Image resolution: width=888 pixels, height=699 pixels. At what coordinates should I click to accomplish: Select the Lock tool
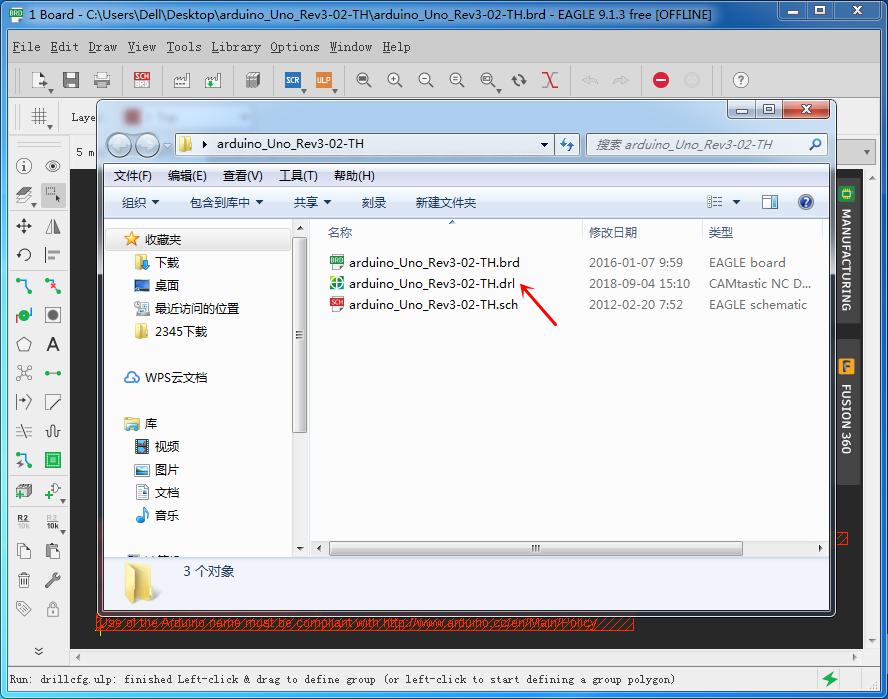tap(53, 609)
